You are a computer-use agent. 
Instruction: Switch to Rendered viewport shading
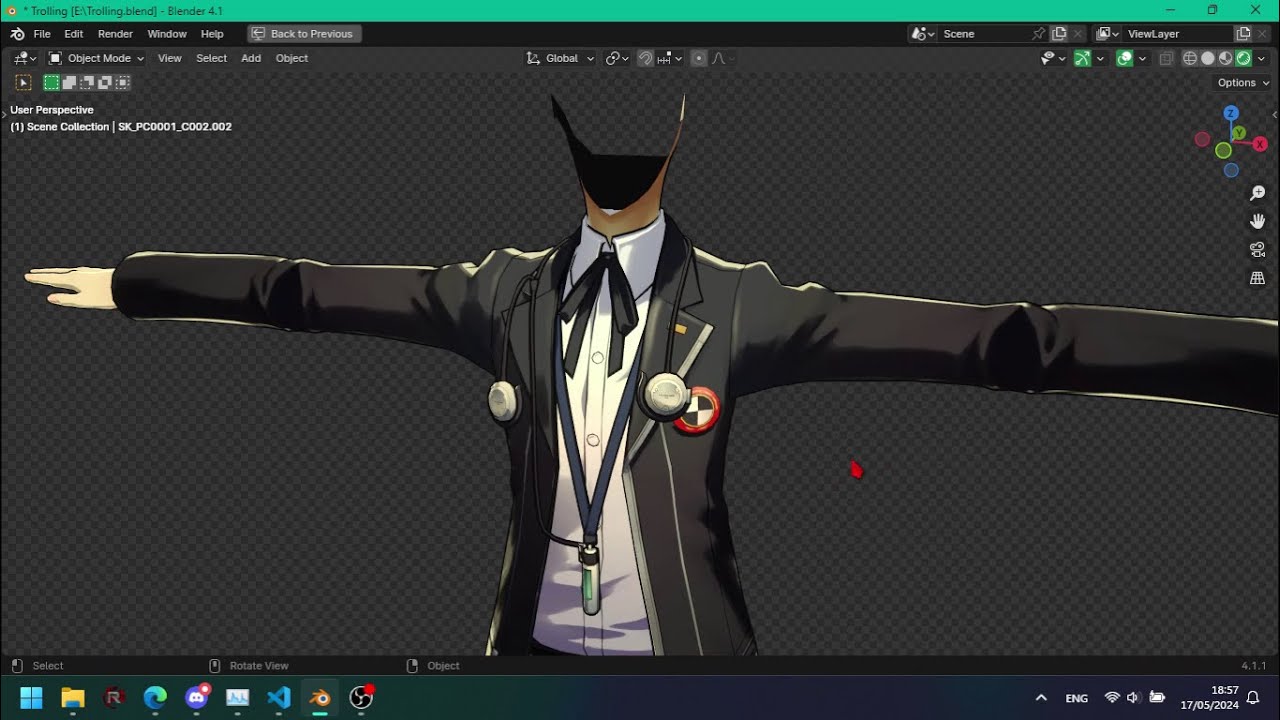click(x=1244, y=58)
